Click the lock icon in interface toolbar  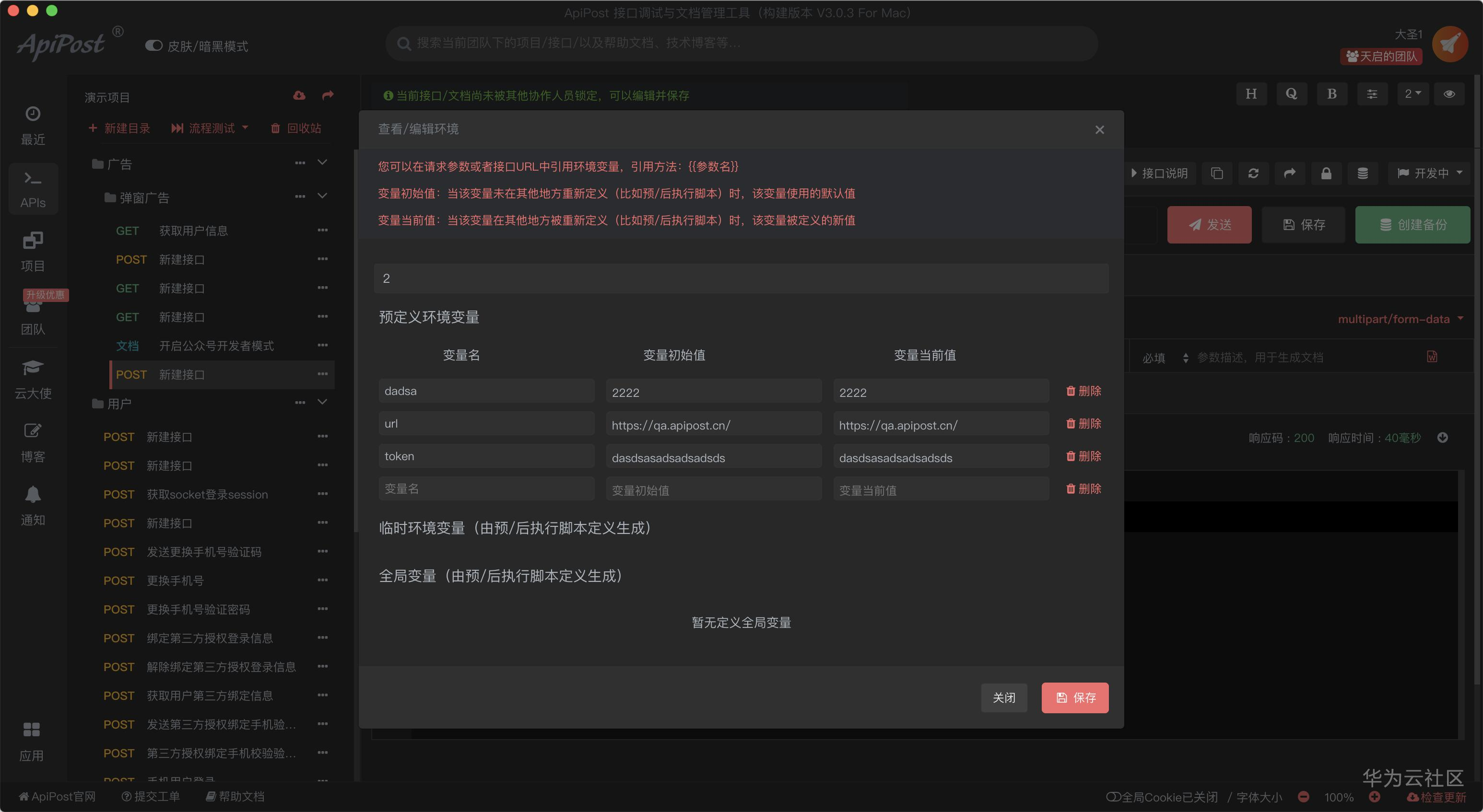click(1326, 173)
